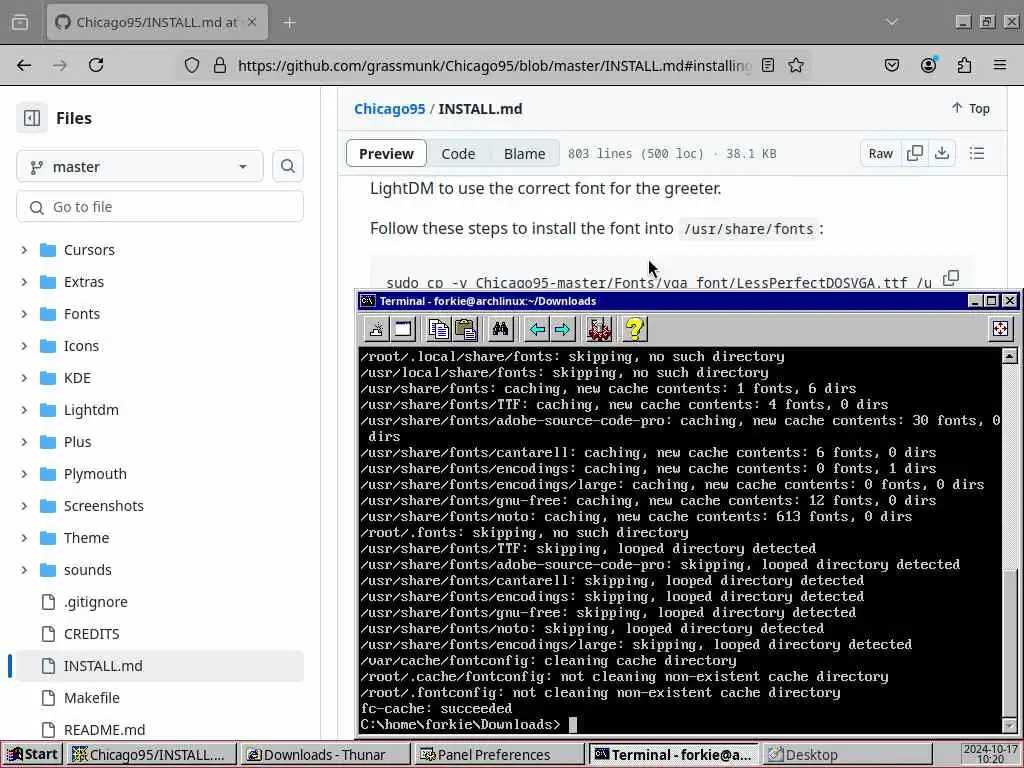The image size is (1024, 768).
Task: Copy raw file contents icon
Action: click(915, 153)
